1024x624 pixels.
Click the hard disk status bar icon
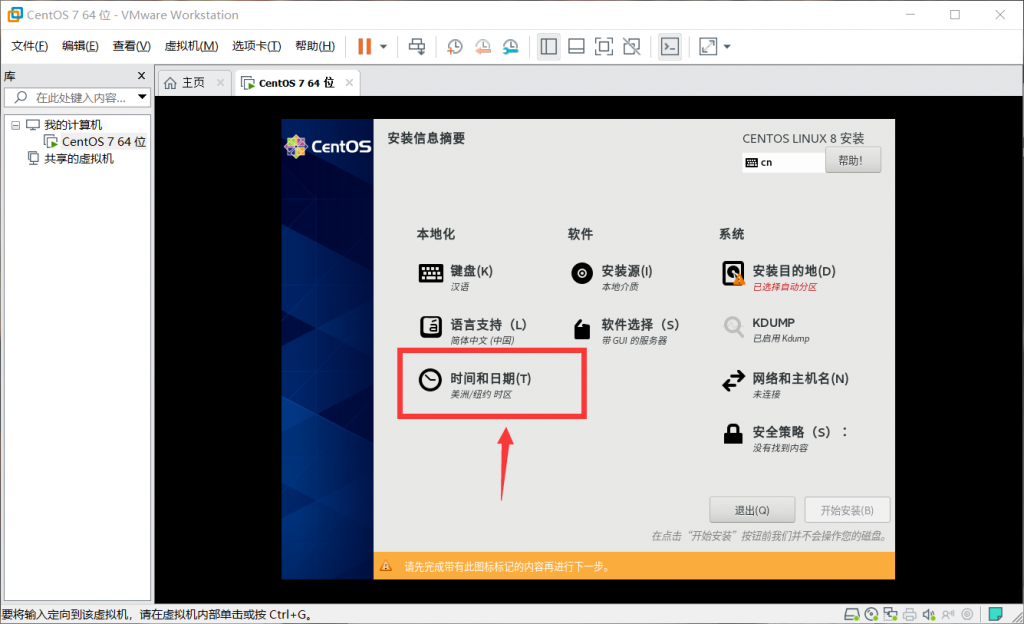pos(851,614)
